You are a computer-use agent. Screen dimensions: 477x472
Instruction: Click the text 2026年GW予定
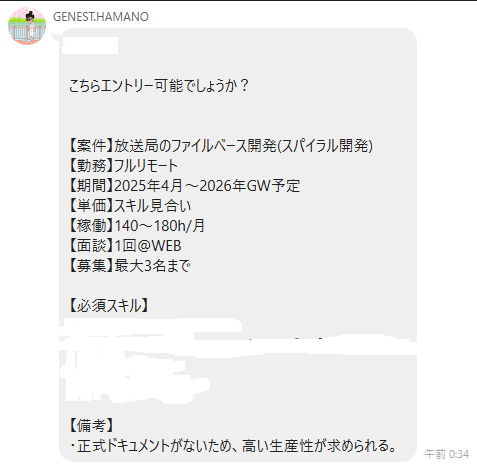tap(250, 186)
